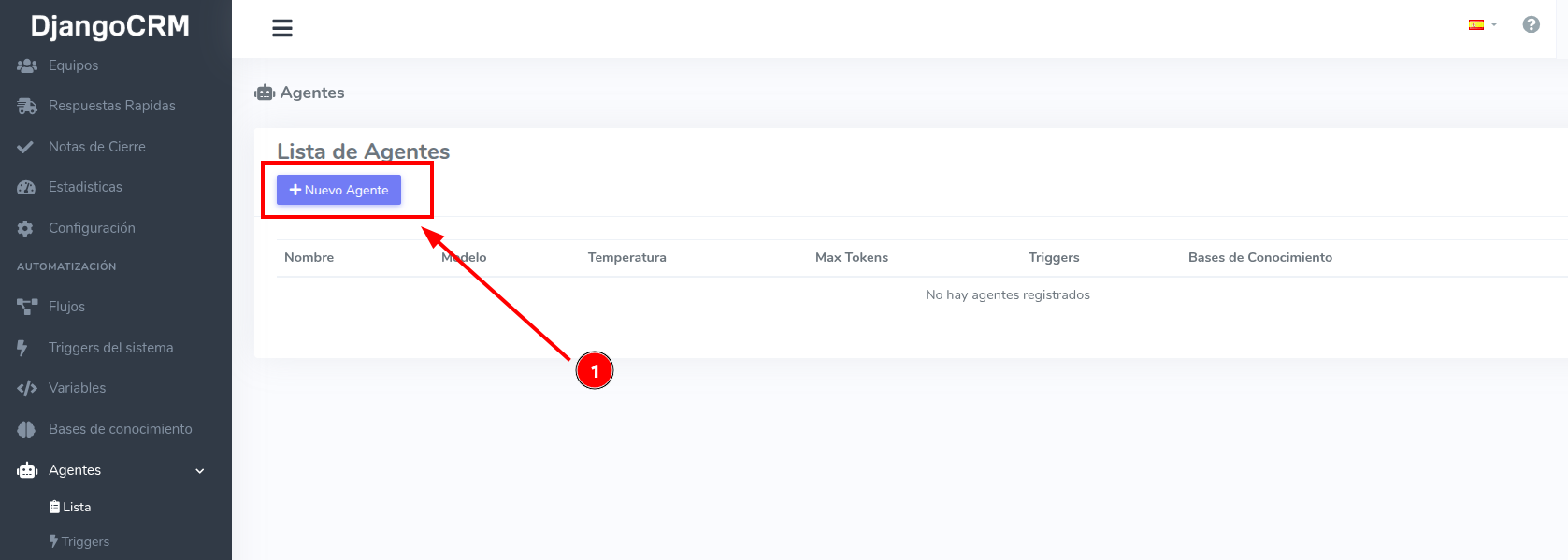The image size is (1568, 560).
Task: Click the hamburger menu toggle icon
Action: coord(282,28)
